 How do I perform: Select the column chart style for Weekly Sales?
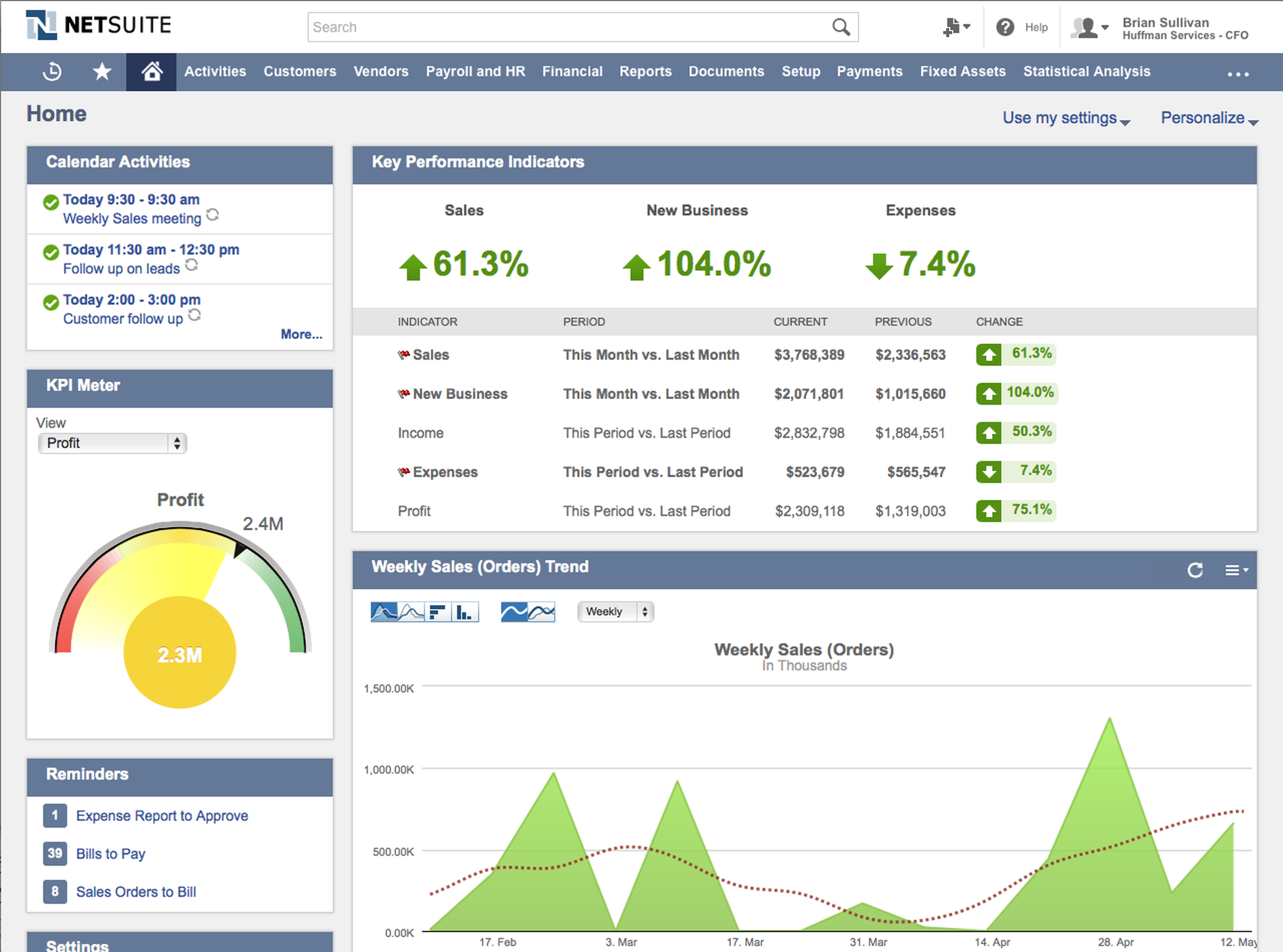pos(465,611)
